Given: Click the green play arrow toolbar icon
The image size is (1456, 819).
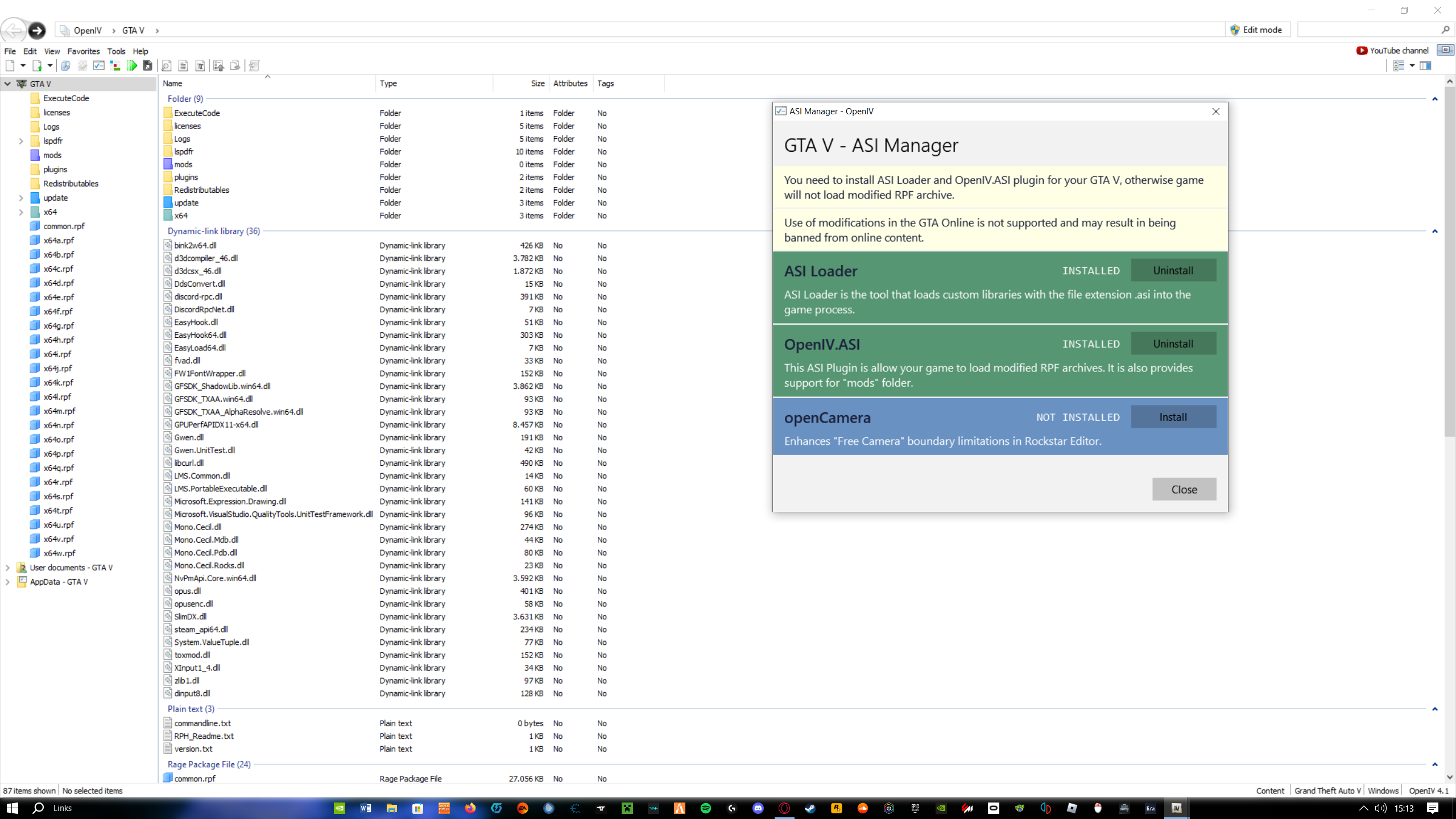Looking at the screenshot, I should point(132,66).
